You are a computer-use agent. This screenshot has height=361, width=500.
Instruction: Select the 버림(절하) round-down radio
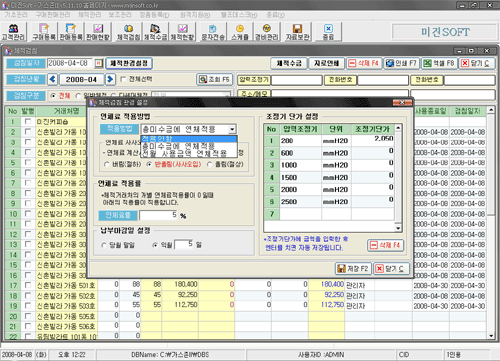coord(107,164)
